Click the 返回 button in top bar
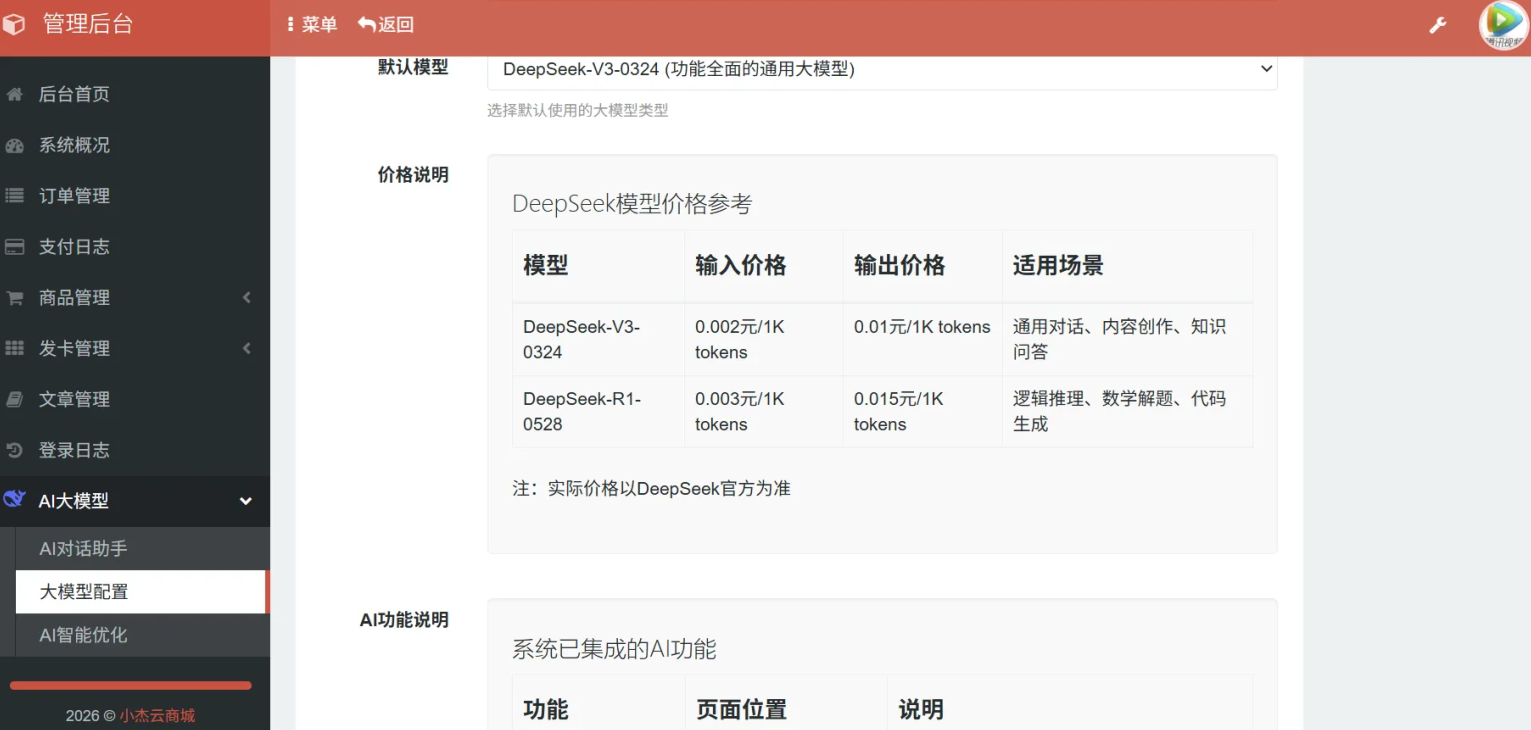1531x730 pixels. tap(385, 23)
